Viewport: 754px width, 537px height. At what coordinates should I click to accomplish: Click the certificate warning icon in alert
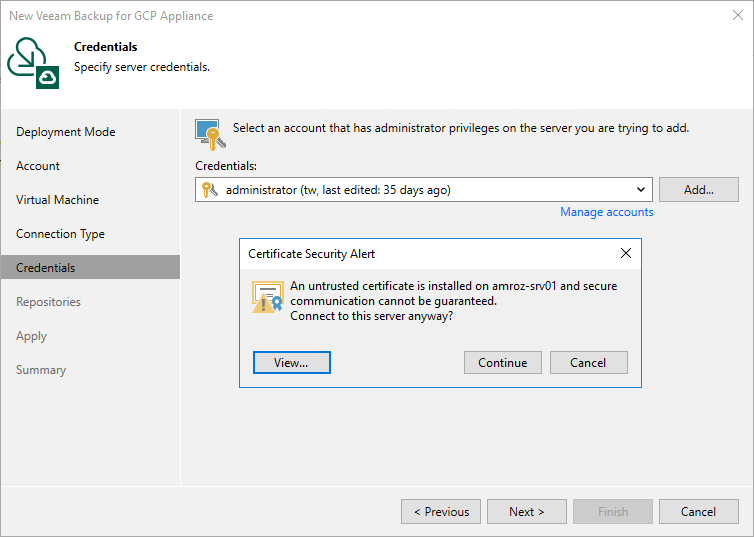pos(268,296)
